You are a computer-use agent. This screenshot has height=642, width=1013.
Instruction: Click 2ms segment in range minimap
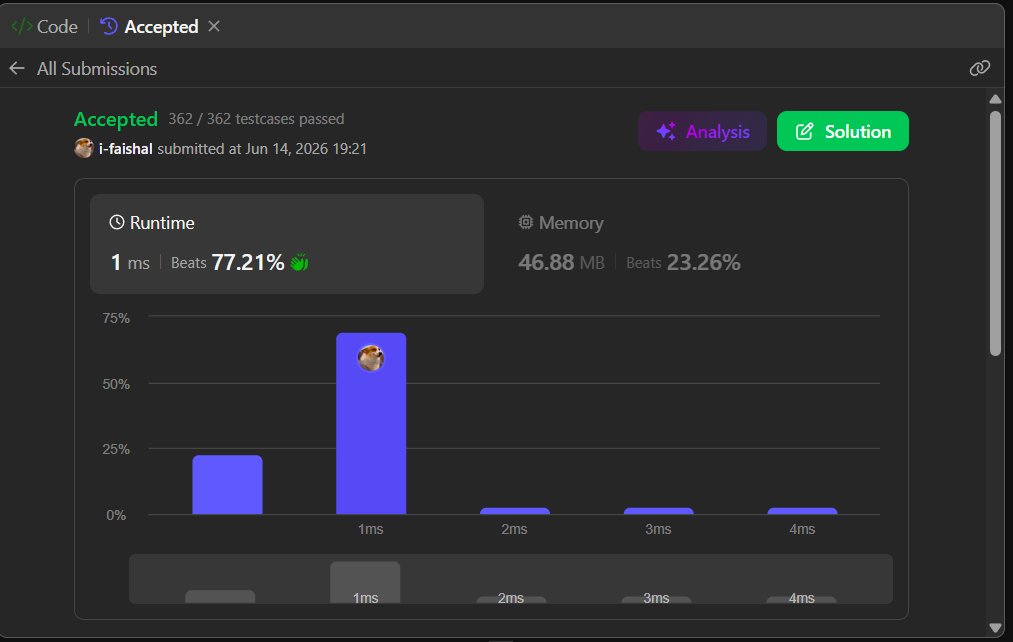point(511,599)
